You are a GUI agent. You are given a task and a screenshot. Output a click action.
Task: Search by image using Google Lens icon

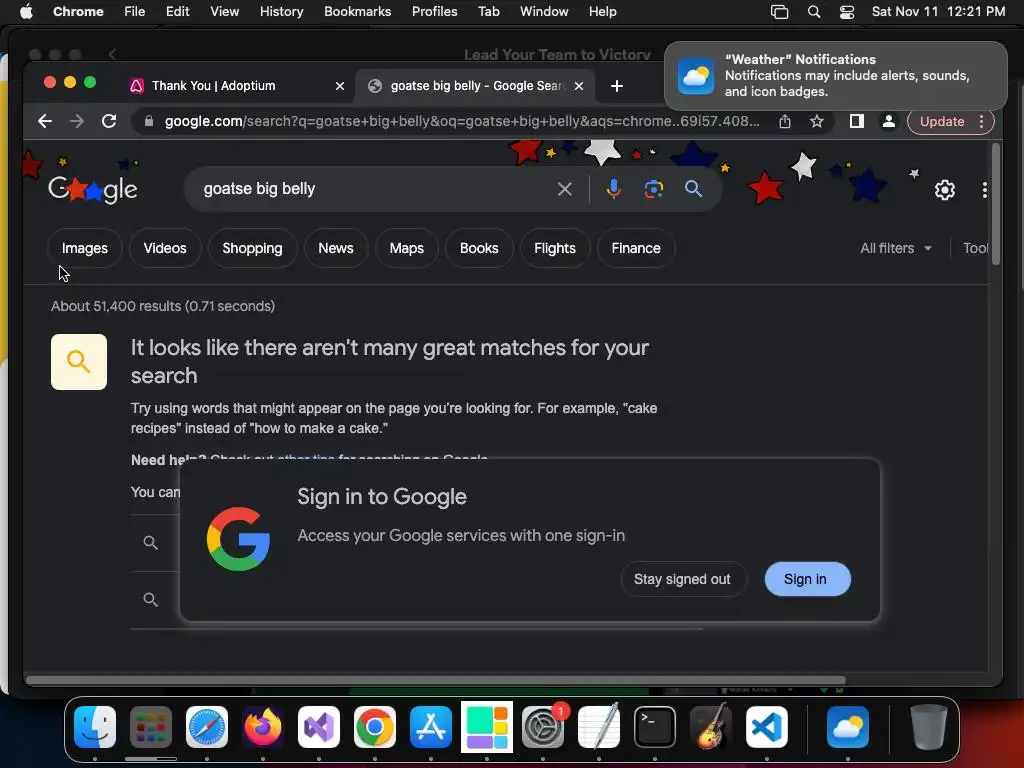pyautogui.click(x=654, y=189)
